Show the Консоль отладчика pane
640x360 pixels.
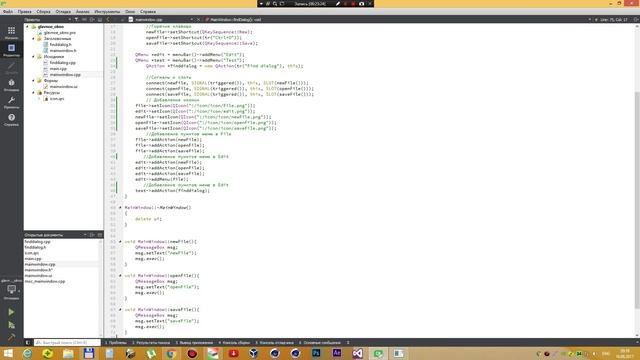[x=274, y=343]
